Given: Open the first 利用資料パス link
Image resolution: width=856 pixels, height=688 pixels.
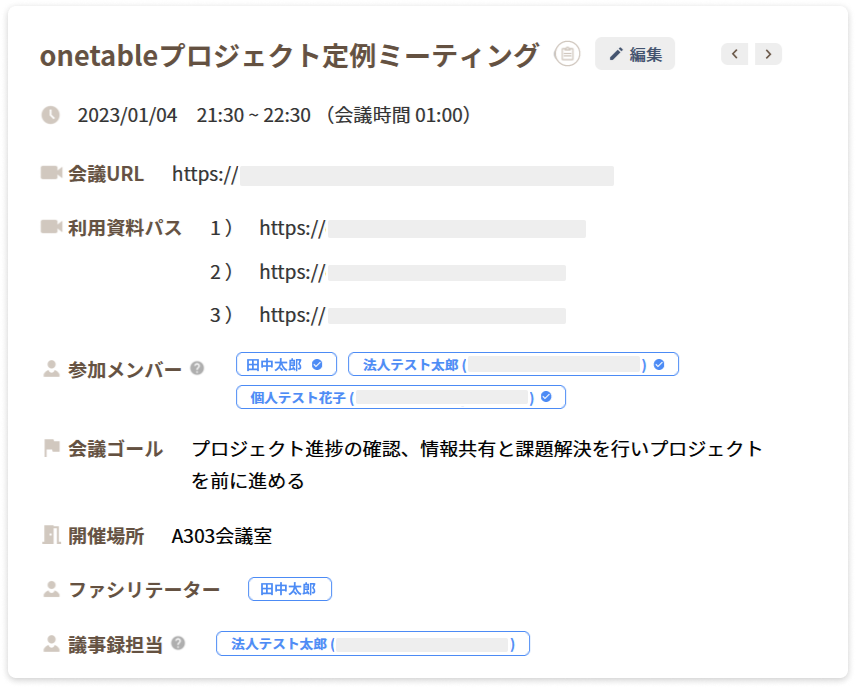Looking at the screenshot, I should pyautogui.click(x=422, y=229).
